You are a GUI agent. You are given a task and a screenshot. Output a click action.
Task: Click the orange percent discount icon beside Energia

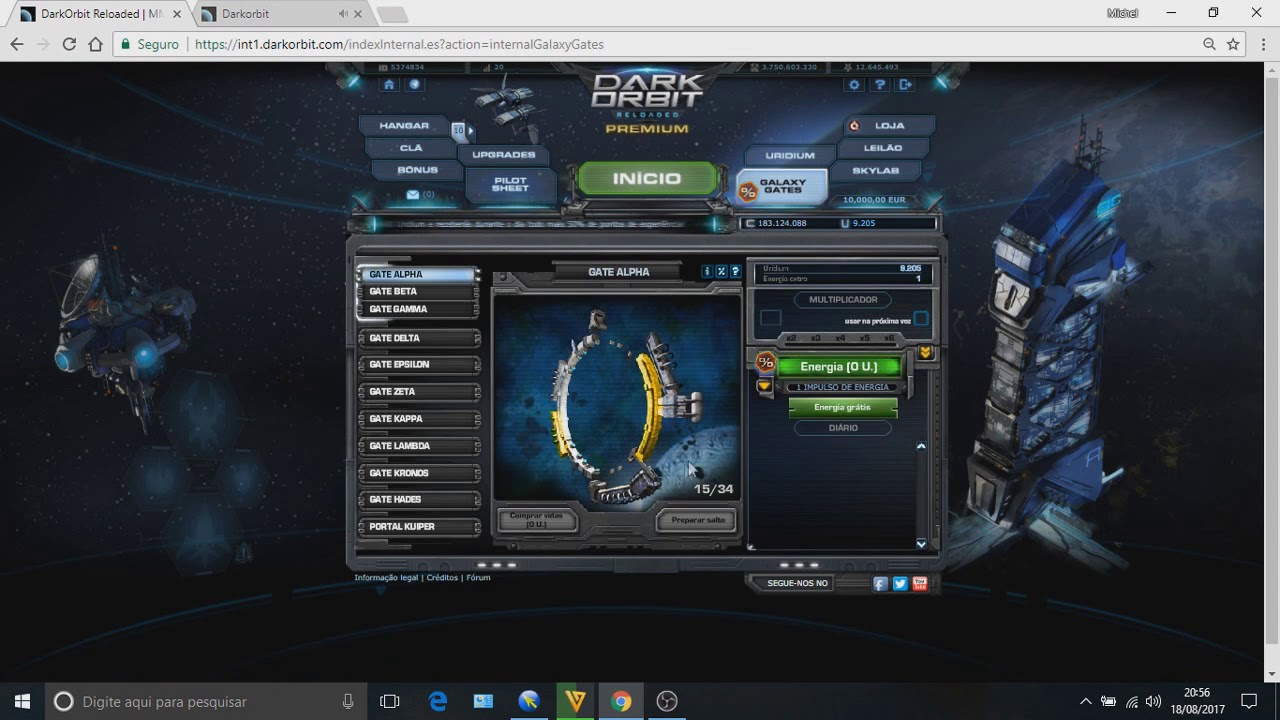coord(766,362)
